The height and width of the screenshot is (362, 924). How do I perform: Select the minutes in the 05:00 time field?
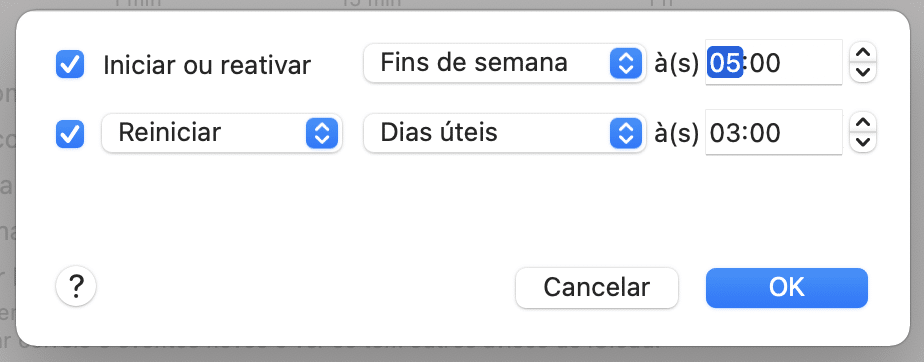pyautogui.click(x=764, y=62)
